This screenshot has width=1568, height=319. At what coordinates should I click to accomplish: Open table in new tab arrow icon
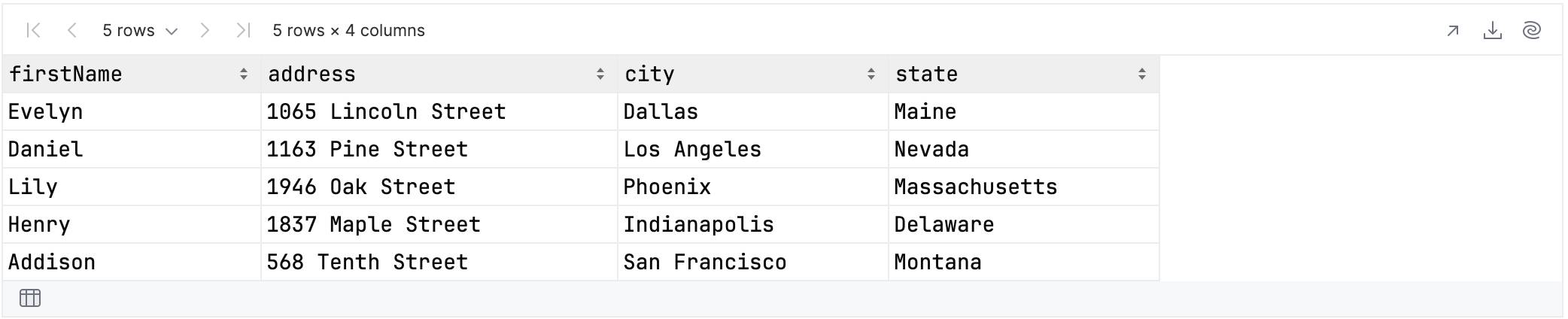1453,31
